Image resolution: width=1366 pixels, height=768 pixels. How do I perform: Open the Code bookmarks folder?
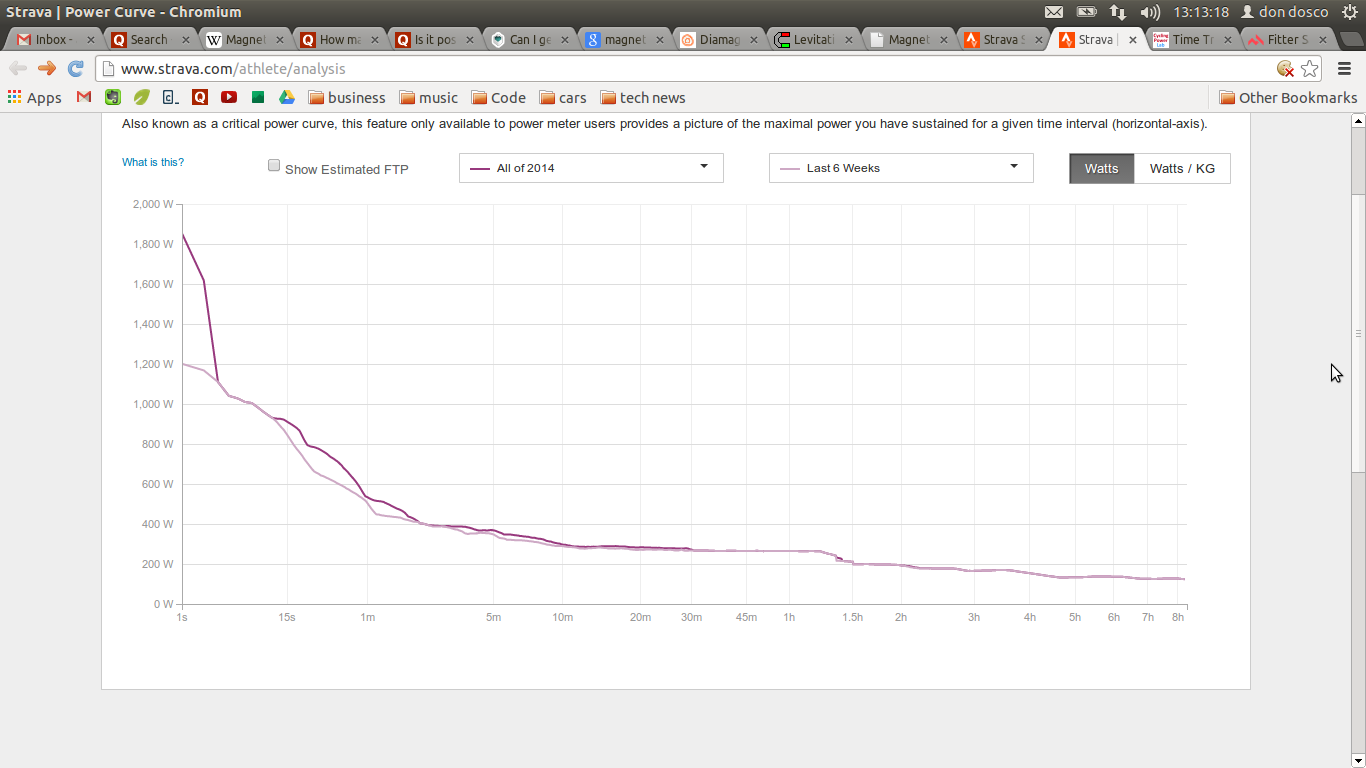(499, 98)
